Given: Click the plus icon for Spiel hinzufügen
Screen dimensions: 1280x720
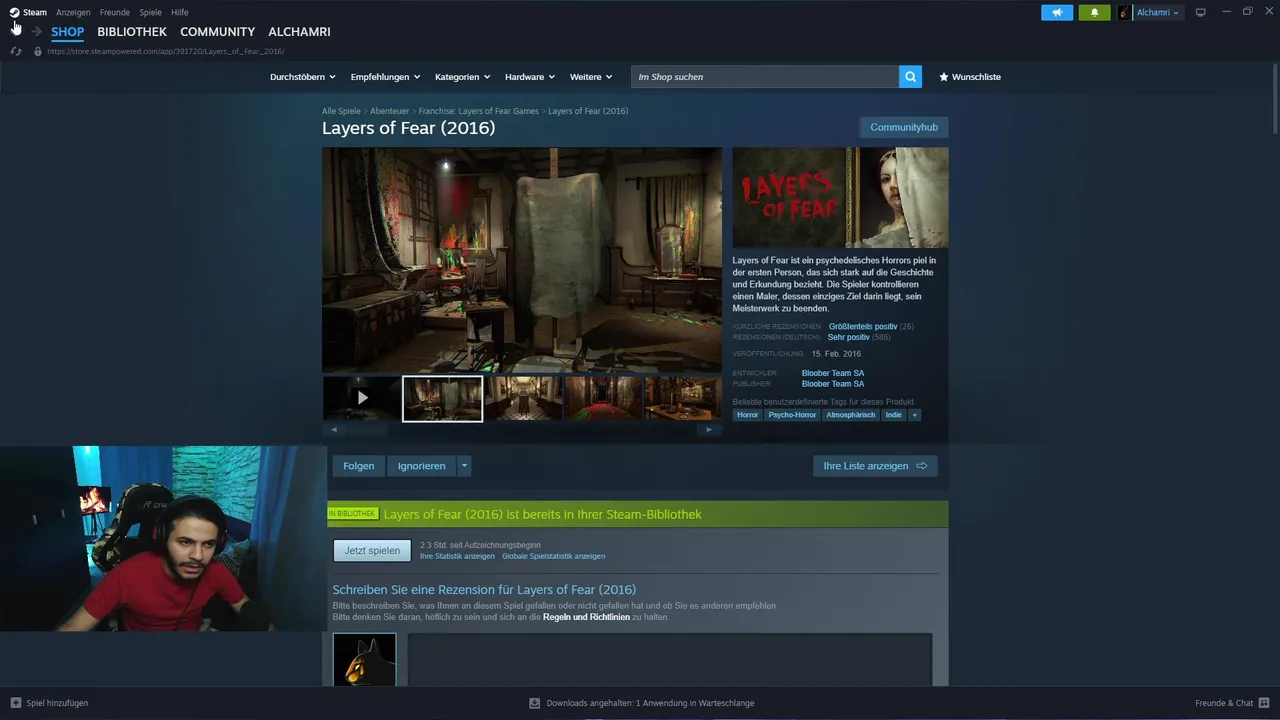Looking at the screenshot, I should tap(15, 703).
